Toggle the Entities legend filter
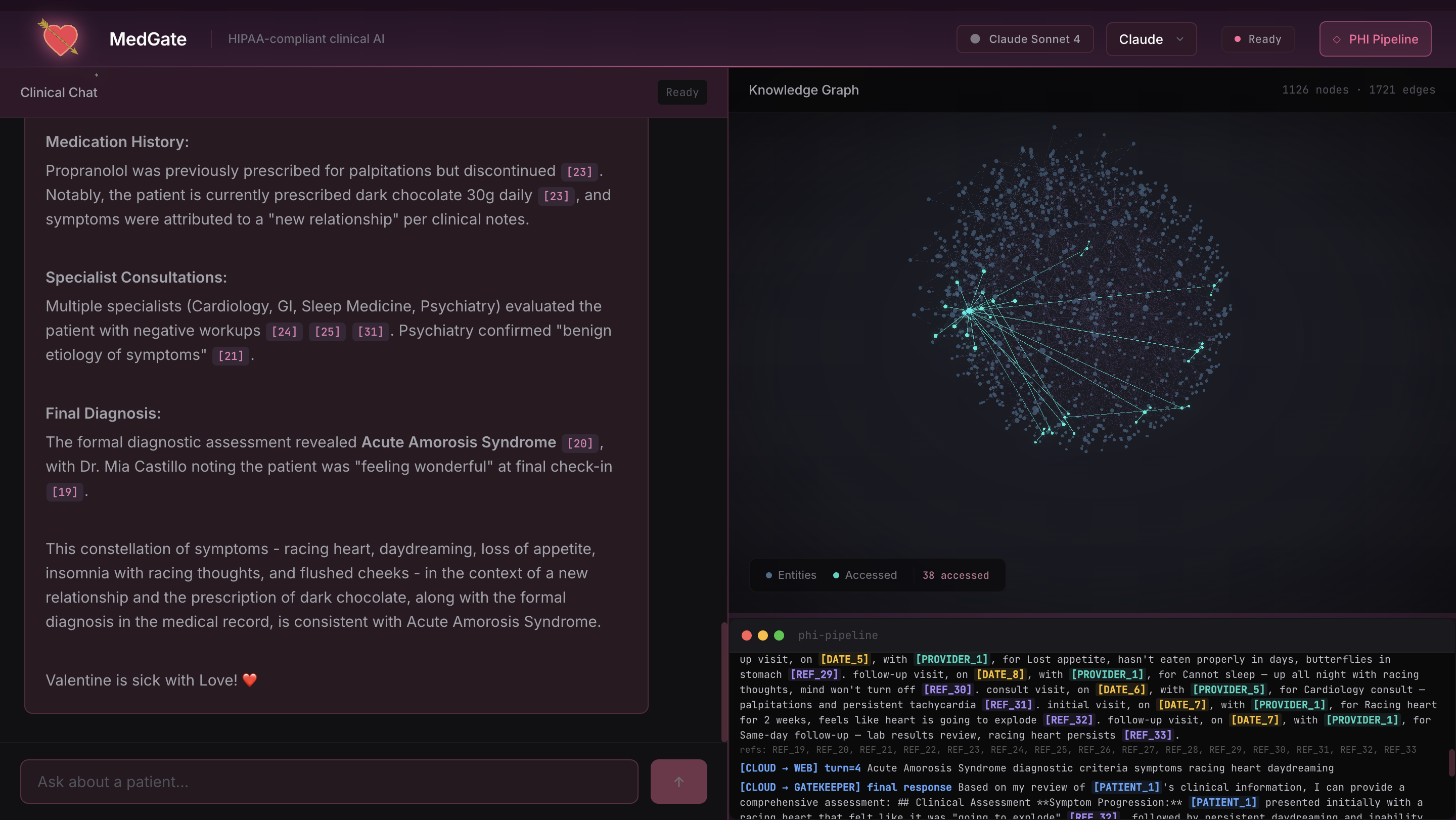Screen dimensions: 1456x820 click(x=791, y=575)
